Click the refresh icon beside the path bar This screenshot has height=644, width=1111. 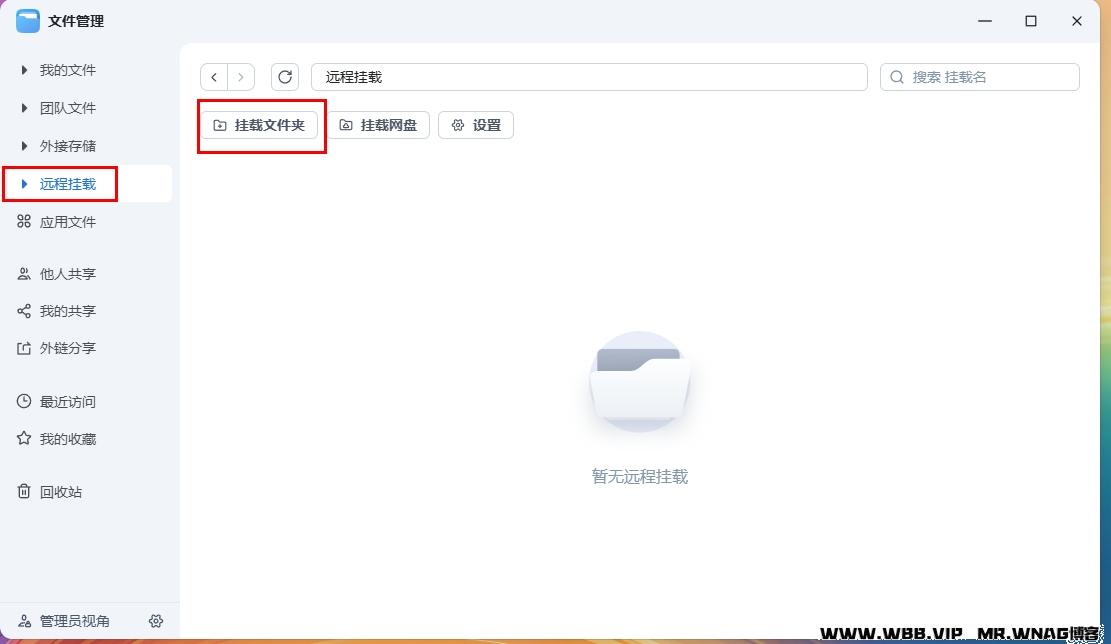coord(285,77)
